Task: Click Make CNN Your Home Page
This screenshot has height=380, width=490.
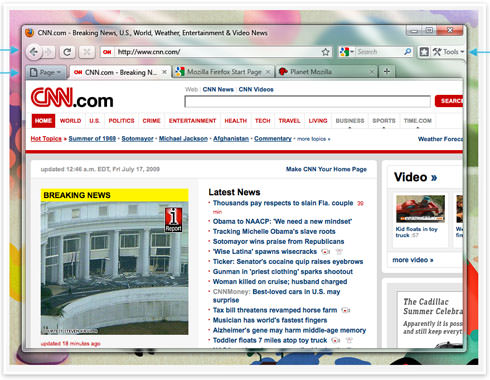Action: [x=326, y=169]
